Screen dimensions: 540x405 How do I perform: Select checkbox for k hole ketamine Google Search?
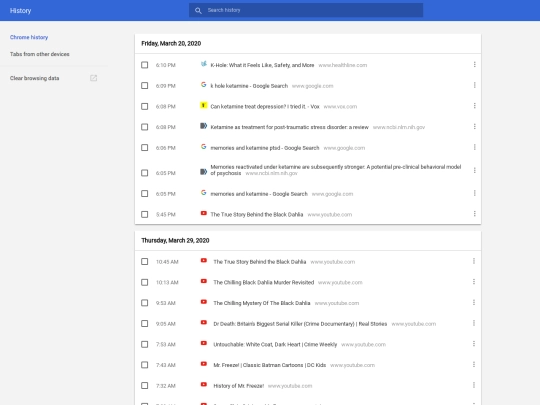coord(145,86)
